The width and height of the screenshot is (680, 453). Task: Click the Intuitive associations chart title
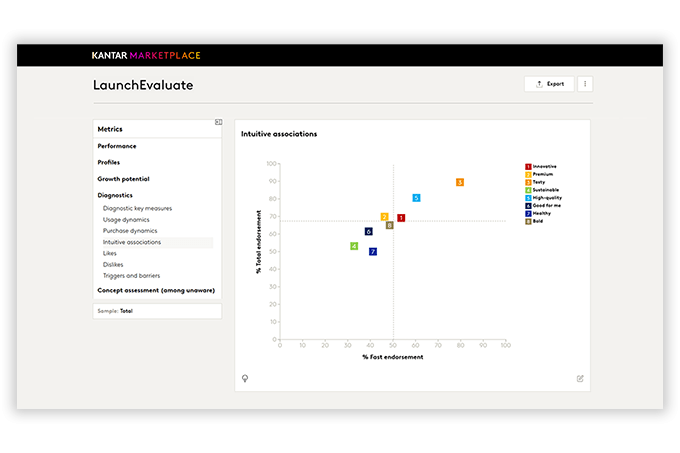279,134
